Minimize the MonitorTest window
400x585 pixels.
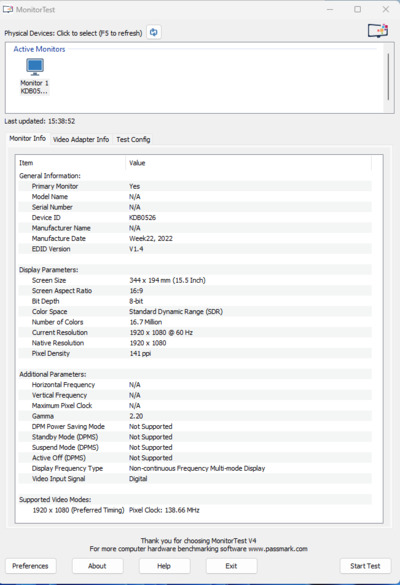coord(330,9)
